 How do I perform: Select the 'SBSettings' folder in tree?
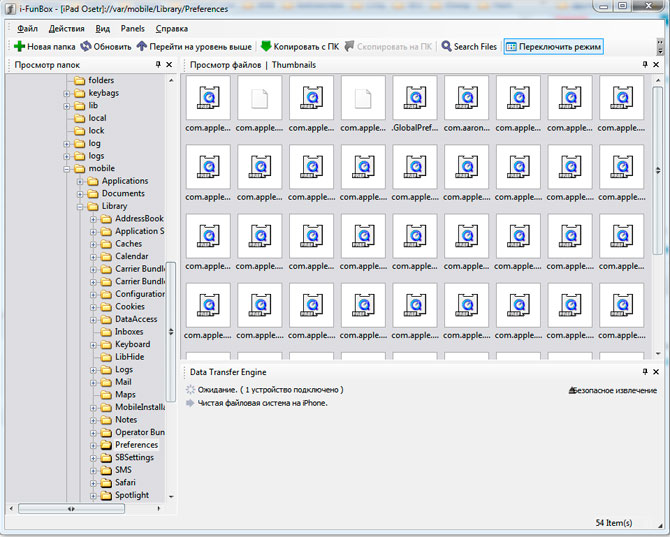click(x=135, y=457)
